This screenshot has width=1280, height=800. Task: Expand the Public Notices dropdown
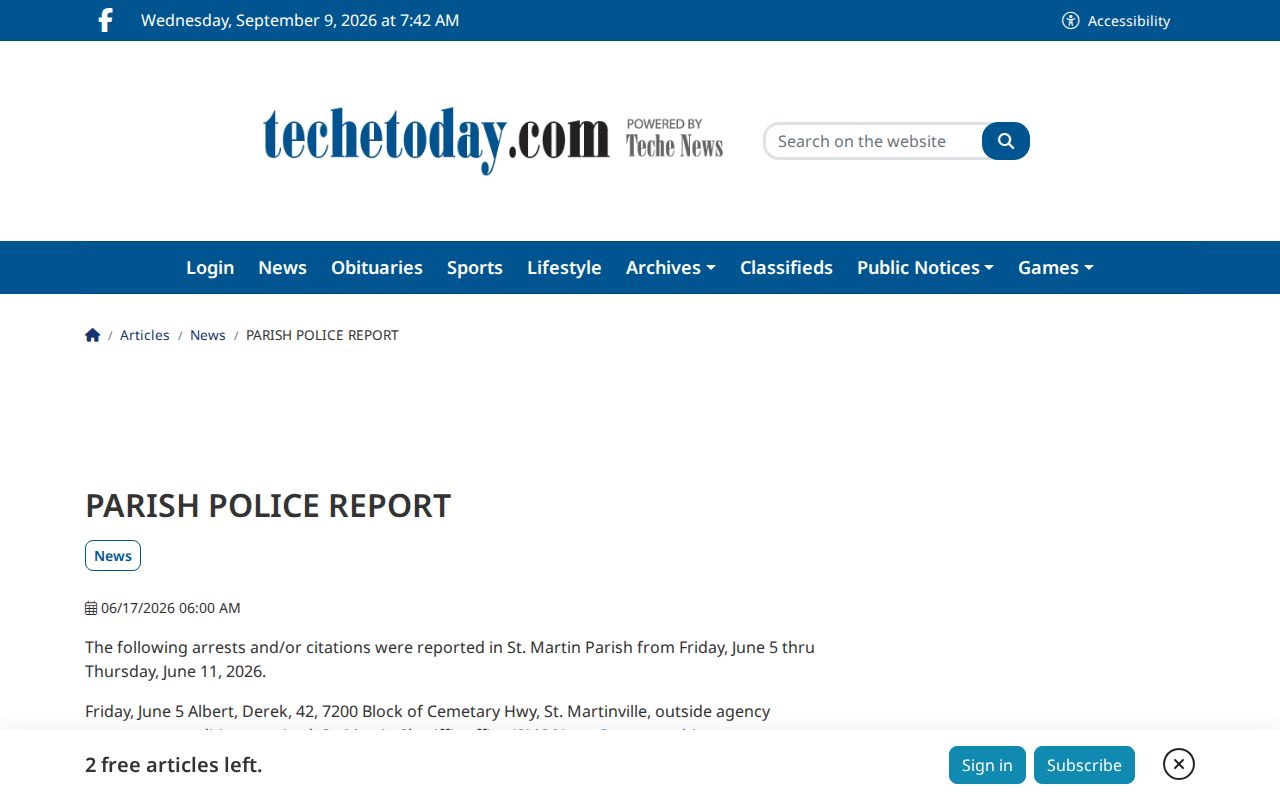pyautogui.click(x=925, y=267)
